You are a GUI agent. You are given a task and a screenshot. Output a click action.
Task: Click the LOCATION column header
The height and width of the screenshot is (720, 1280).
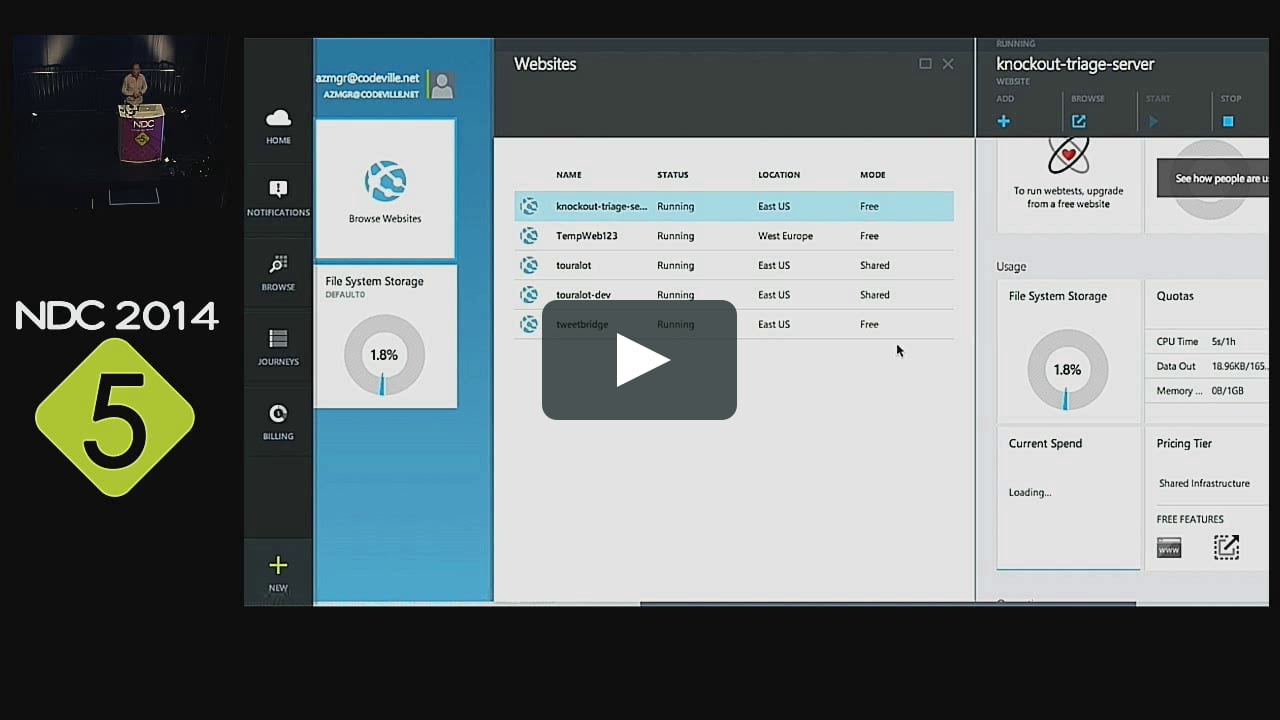pos(779,175)
